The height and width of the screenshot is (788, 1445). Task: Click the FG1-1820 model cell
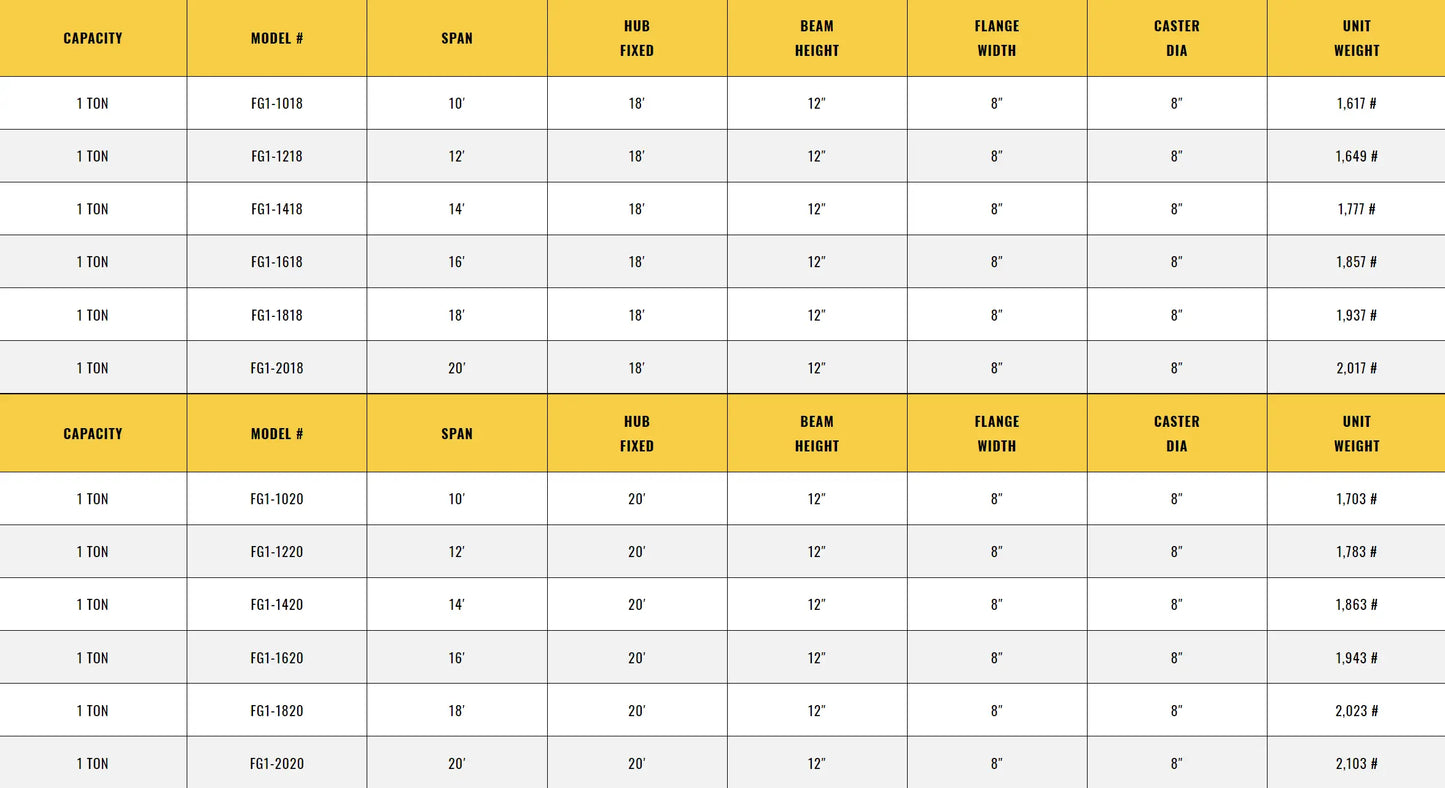coord(277,711)
